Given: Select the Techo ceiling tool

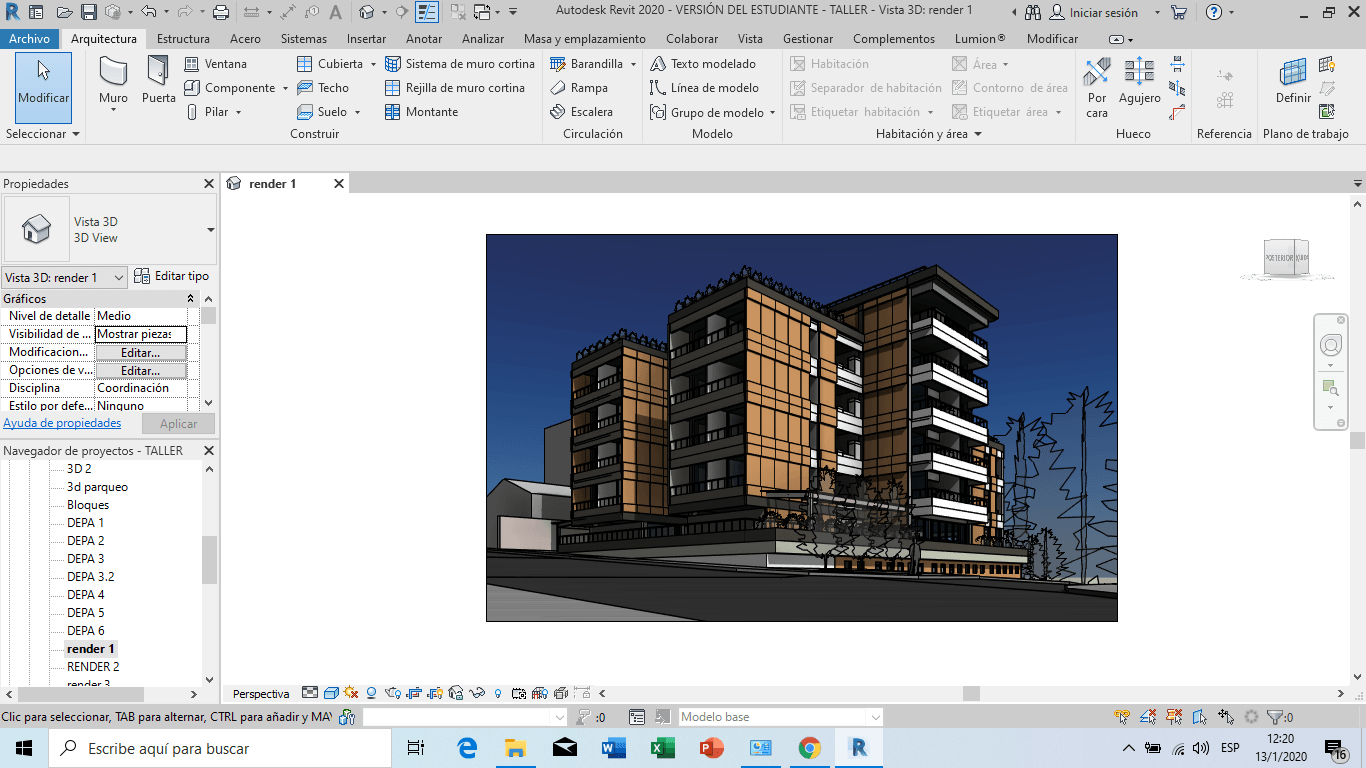Looking at the screenshot, I should 323,88.
